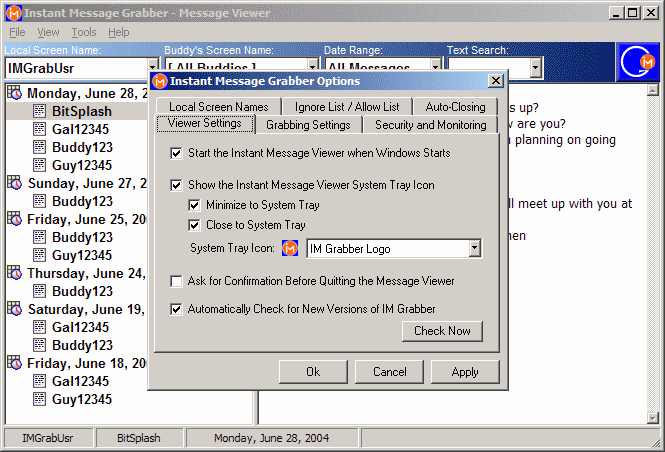Click the BitSplash status bar entry

click(x=139, y=438)
